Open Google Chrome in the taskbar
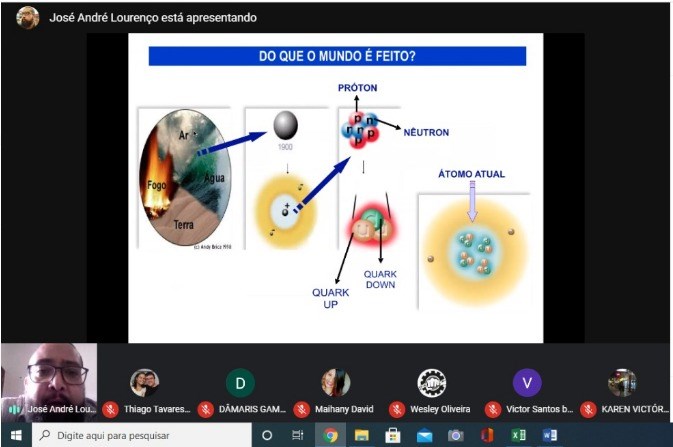This screenshot has width=673, height=447. pos(329,436)
